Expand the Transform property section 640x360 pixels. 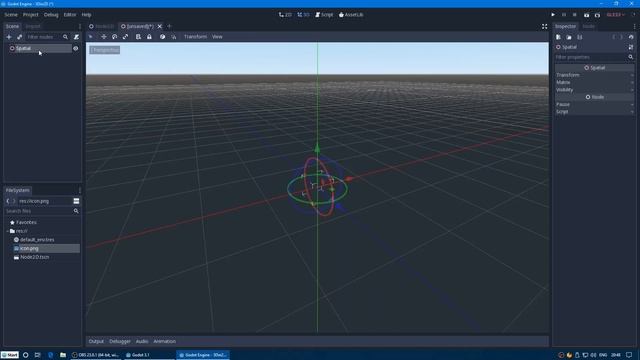[x=594, y=75]
